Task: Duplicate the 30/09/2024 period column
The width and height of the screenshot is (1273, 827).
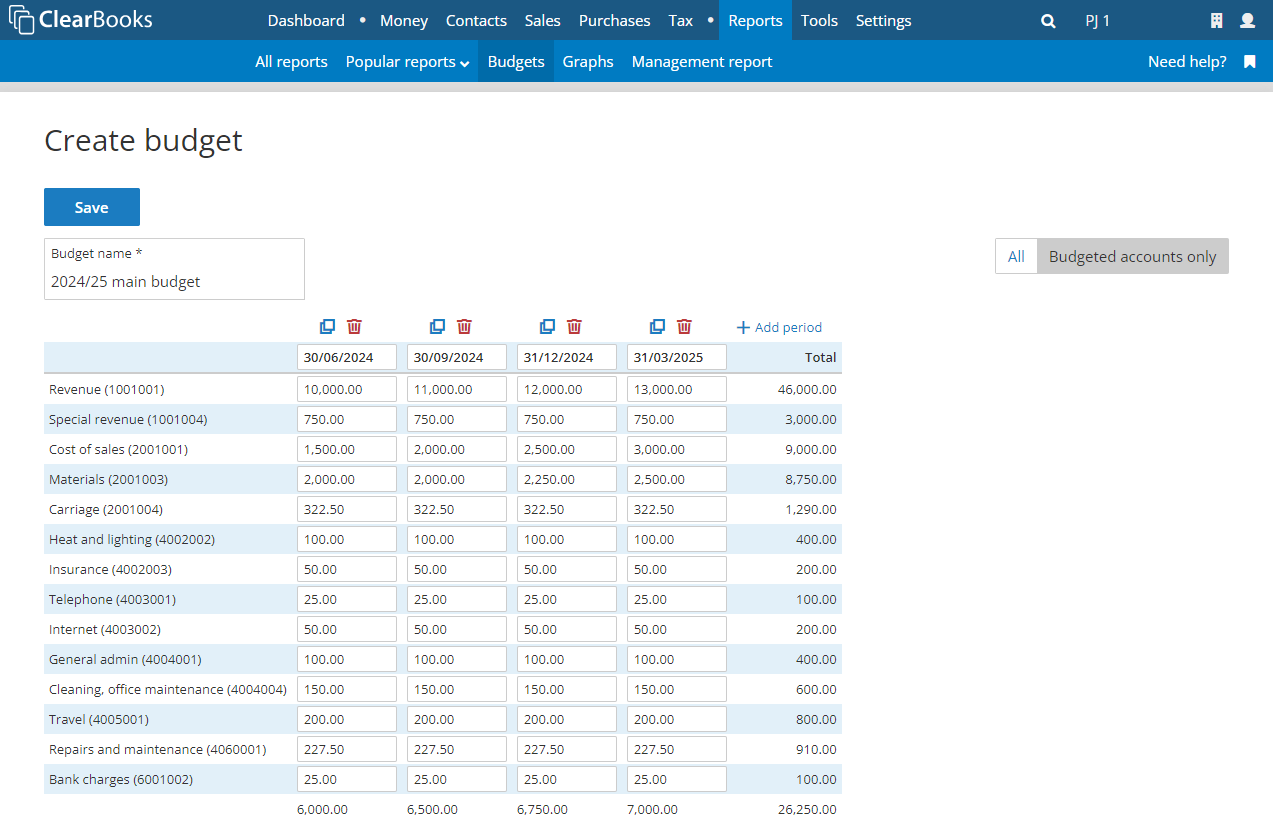Action: coord(437,326)
